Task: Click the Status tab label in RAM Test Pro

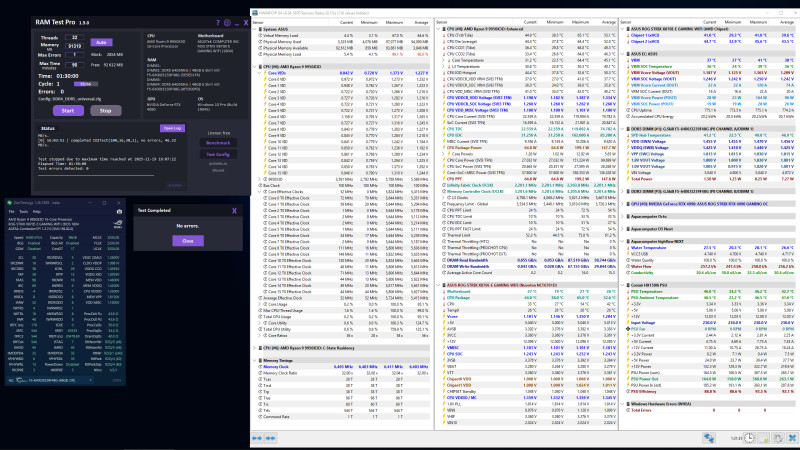Action: coord(47,129)
